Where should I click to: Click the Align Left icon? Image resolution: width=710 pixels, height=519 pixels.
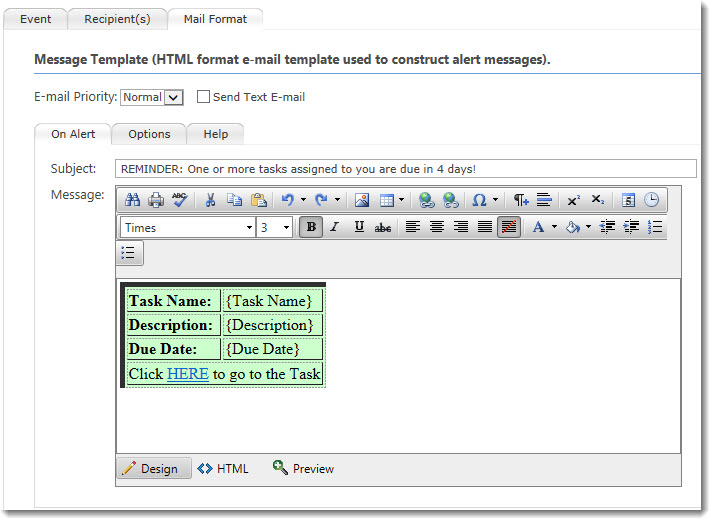pyautogui.click(x=413, y=226)
